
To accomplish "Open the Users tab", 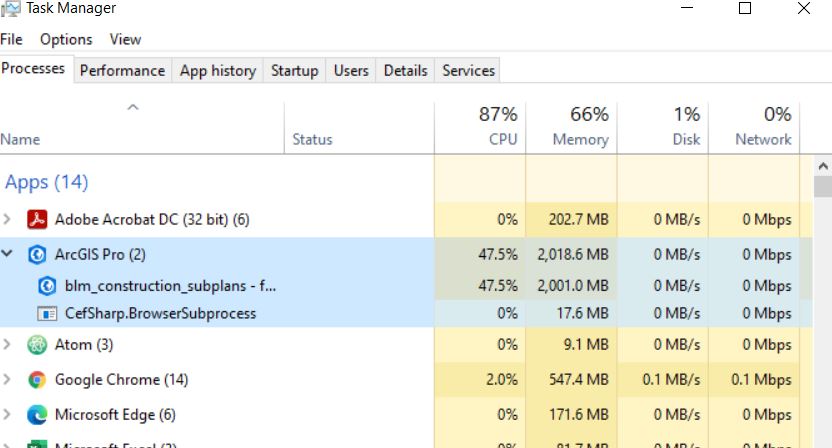I will (351, 71).
